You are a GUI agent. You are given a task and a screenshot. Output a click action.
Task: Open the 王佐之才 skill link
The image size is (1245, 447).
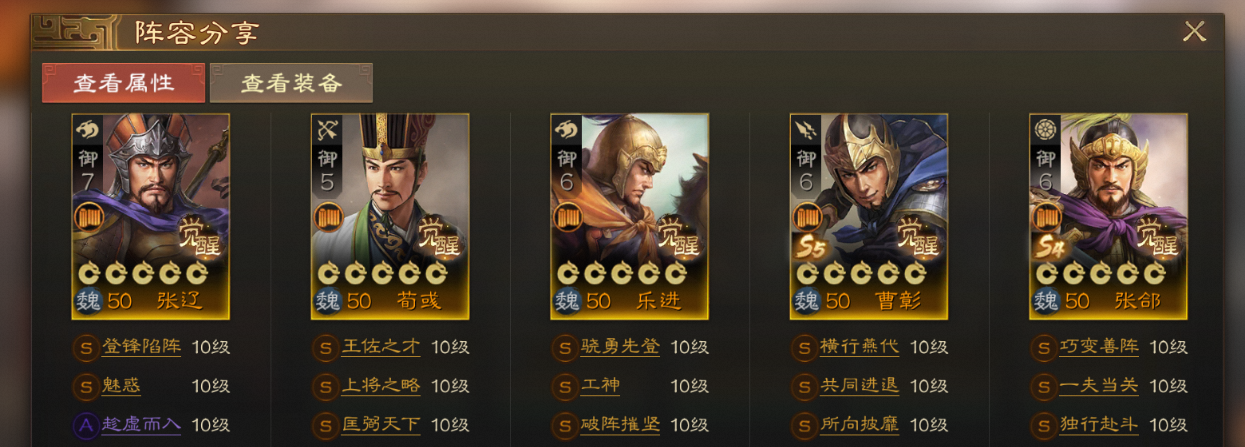tap(381, 348)
